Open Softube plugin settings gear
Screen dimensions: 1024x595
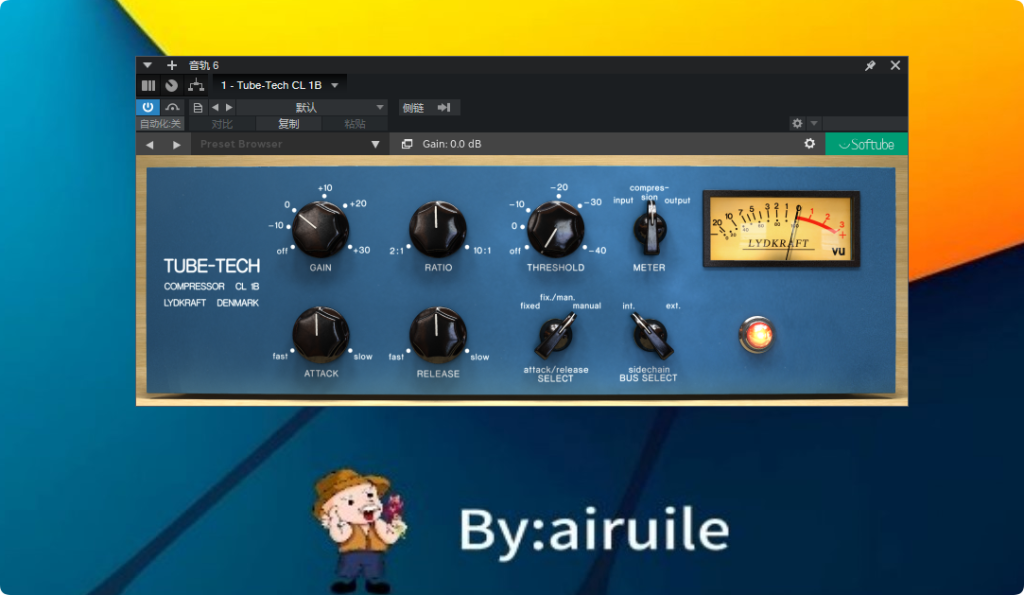[x=810, y=144]
